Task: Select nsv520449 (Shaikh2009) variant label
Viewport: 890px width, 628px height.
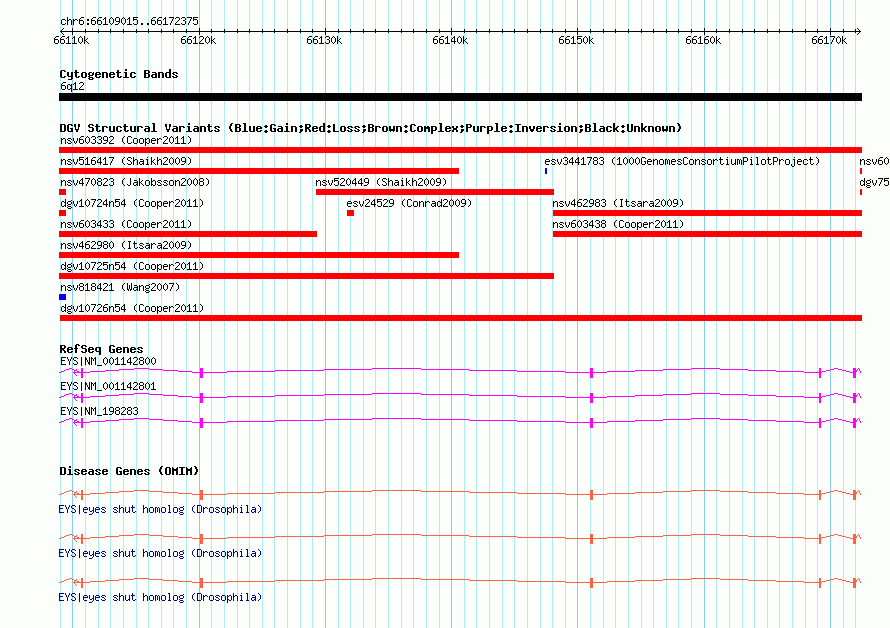Action: [381, 182]
